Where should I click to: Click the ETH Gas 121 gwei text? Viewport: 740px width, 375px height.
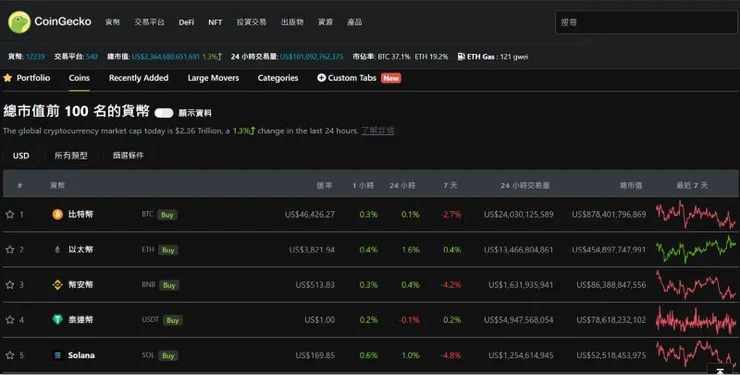click(497, 57)
